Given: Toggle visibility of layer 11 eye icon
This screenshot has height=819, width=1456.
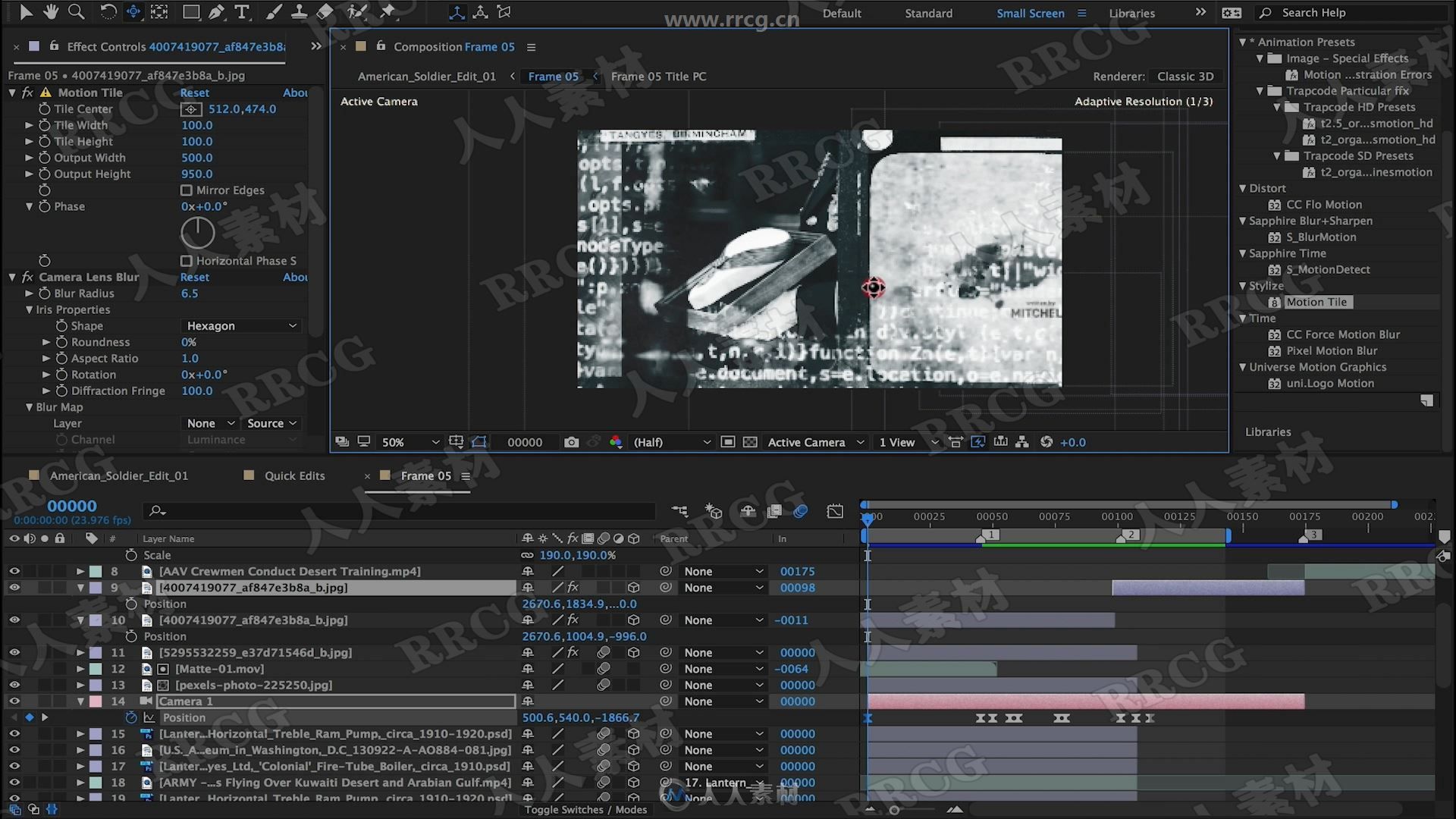Looking at the screenshot, I should (14, 652).
